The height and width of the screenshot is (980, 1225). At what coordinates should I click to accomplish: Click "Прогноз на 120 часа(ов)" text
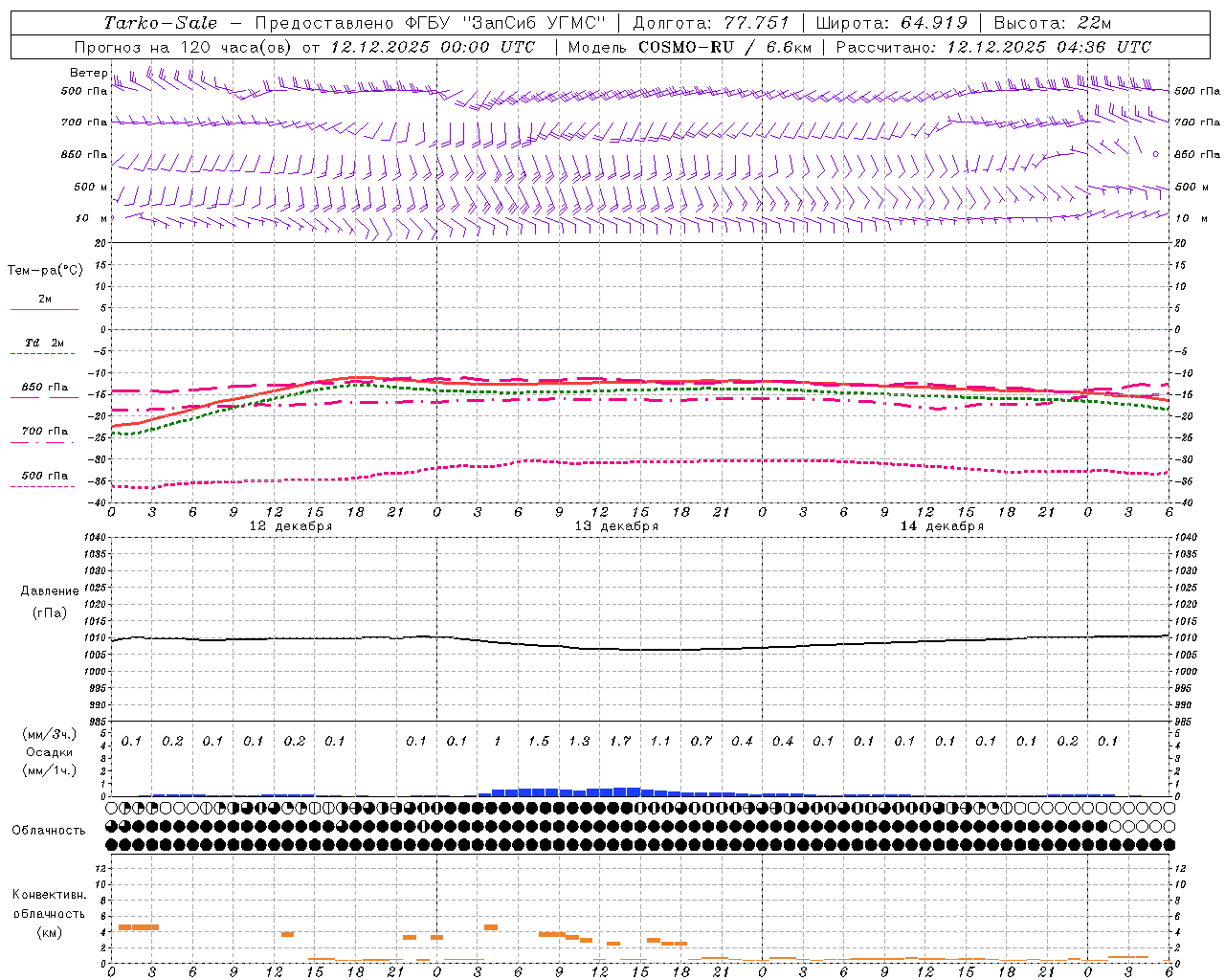click(185, 47)
